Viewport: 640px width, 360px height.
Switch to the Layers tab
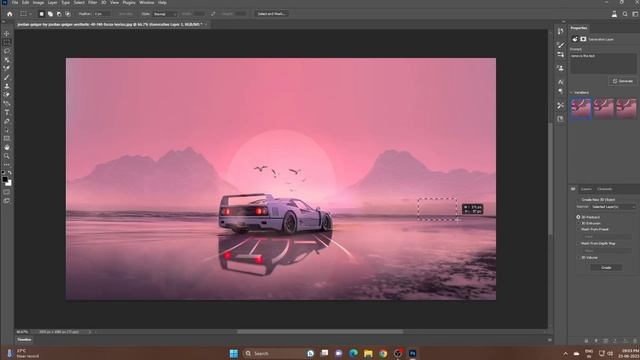pyautogui.click(x=586, y=189)
